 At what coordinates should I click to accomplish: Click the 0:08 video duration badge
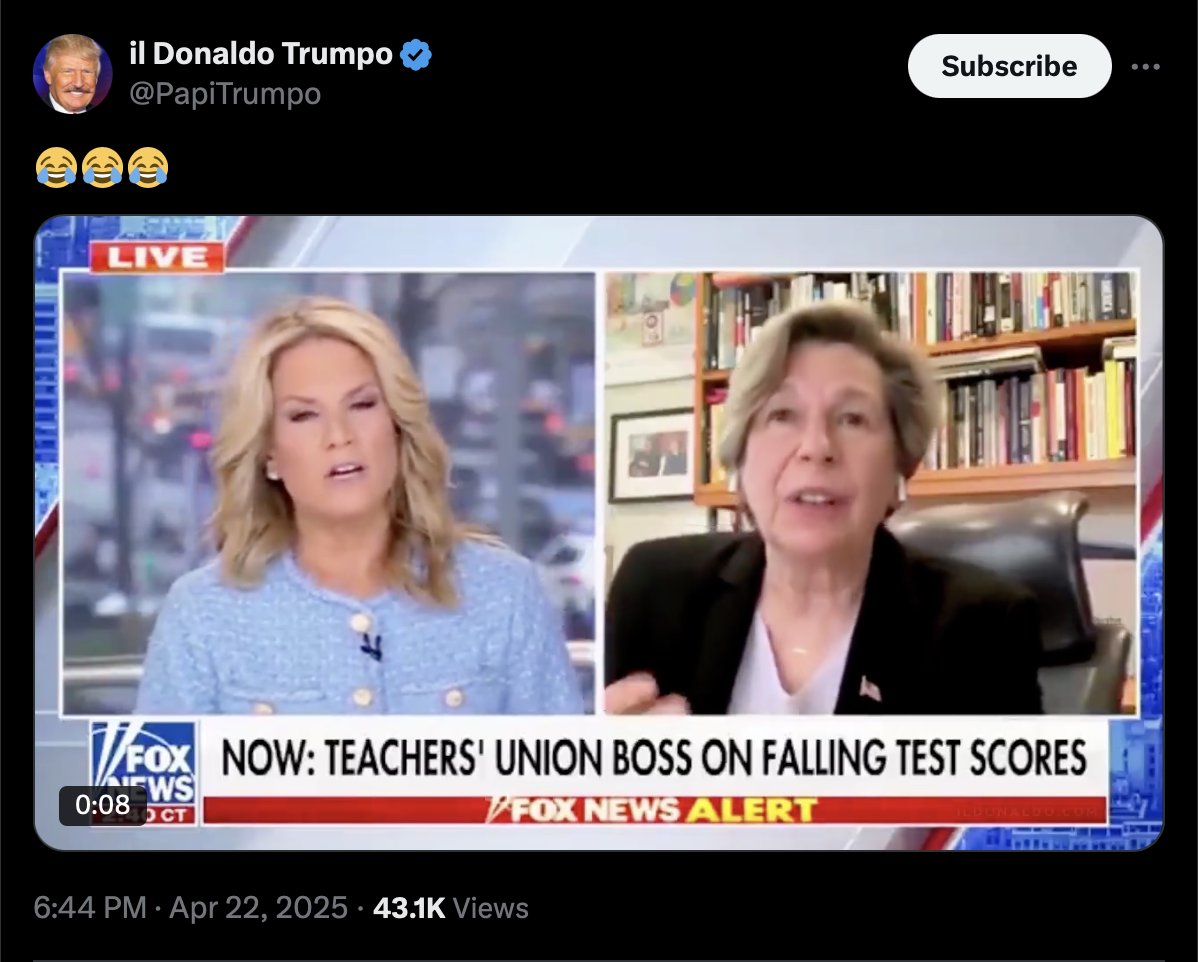(102, 805)
